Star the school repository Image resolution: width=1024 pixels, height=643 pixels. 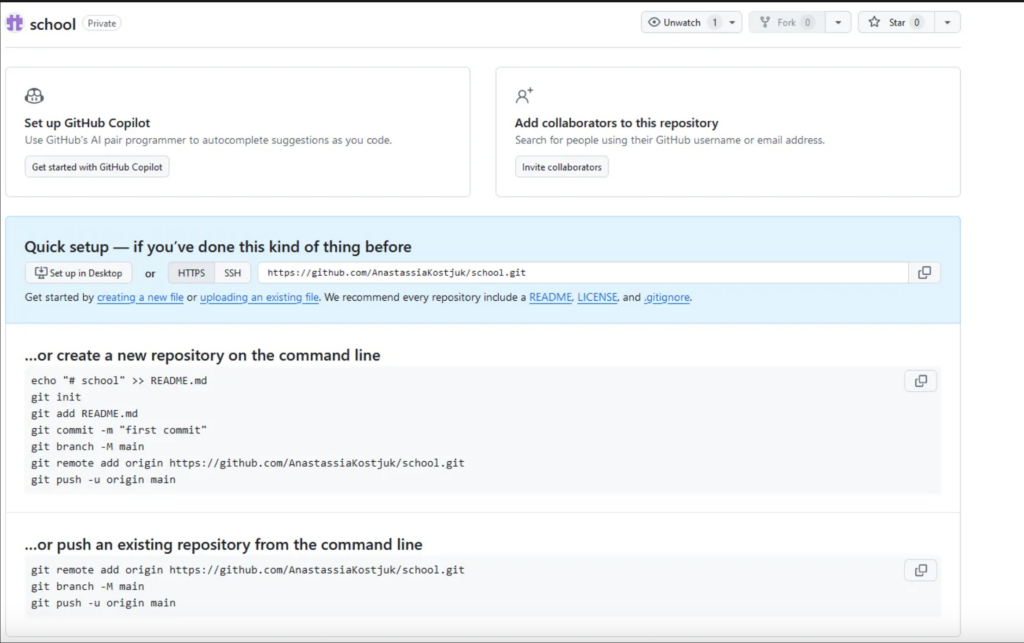[x=897, y=22]
